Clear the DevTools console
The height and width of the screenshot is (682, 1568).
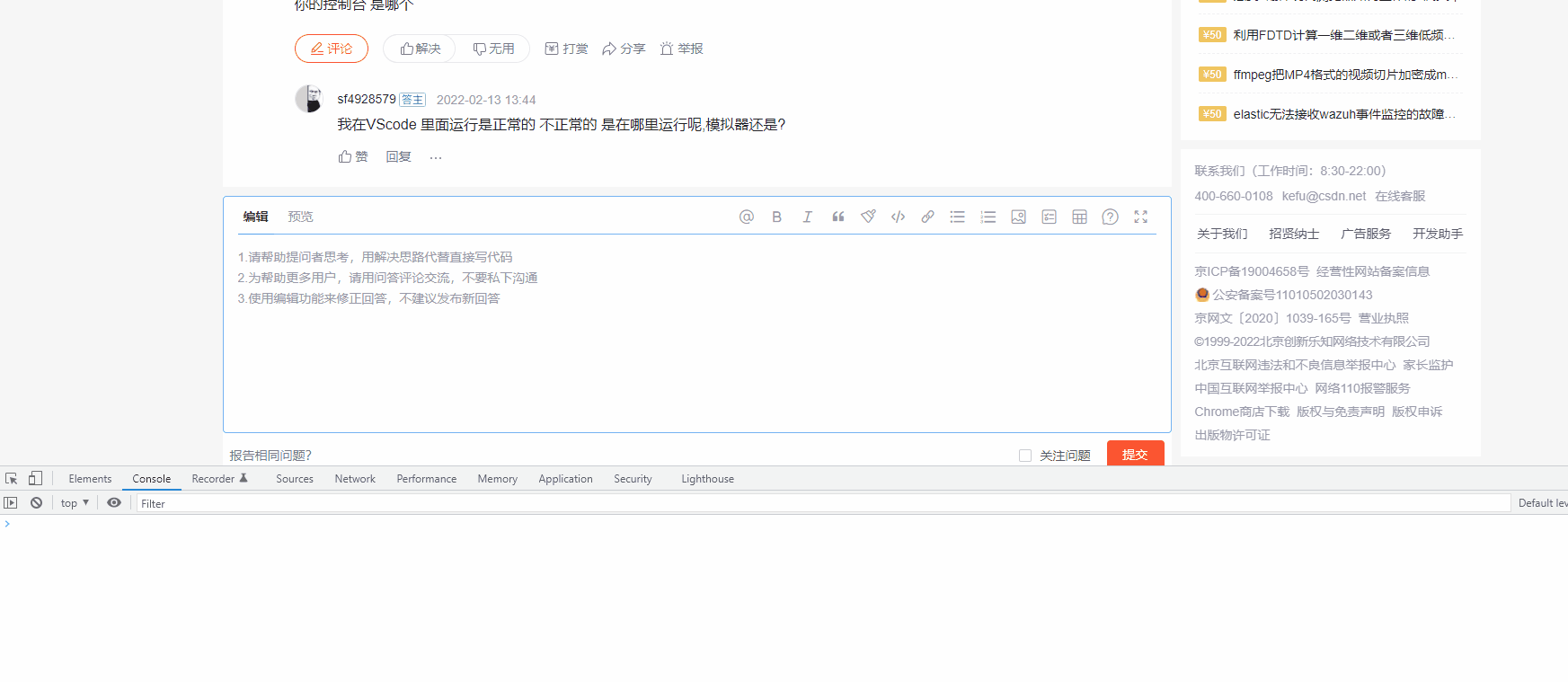tap(36, 503)
